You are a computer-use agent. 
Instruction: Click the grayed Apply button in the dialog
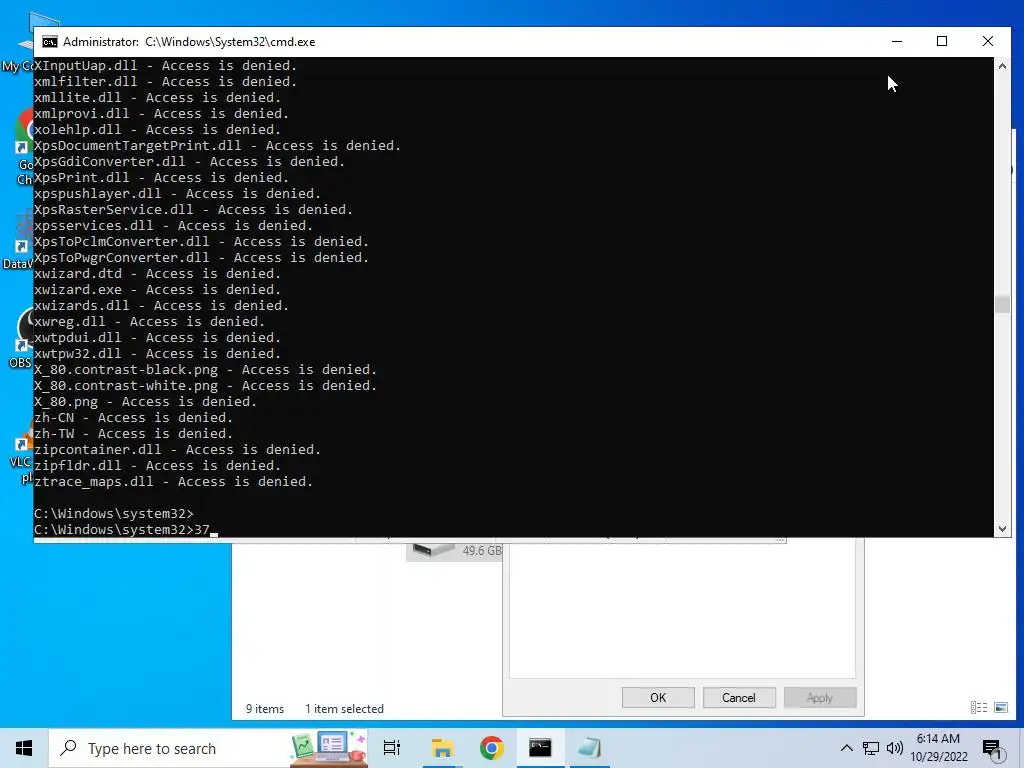click(x=820, y=697)
